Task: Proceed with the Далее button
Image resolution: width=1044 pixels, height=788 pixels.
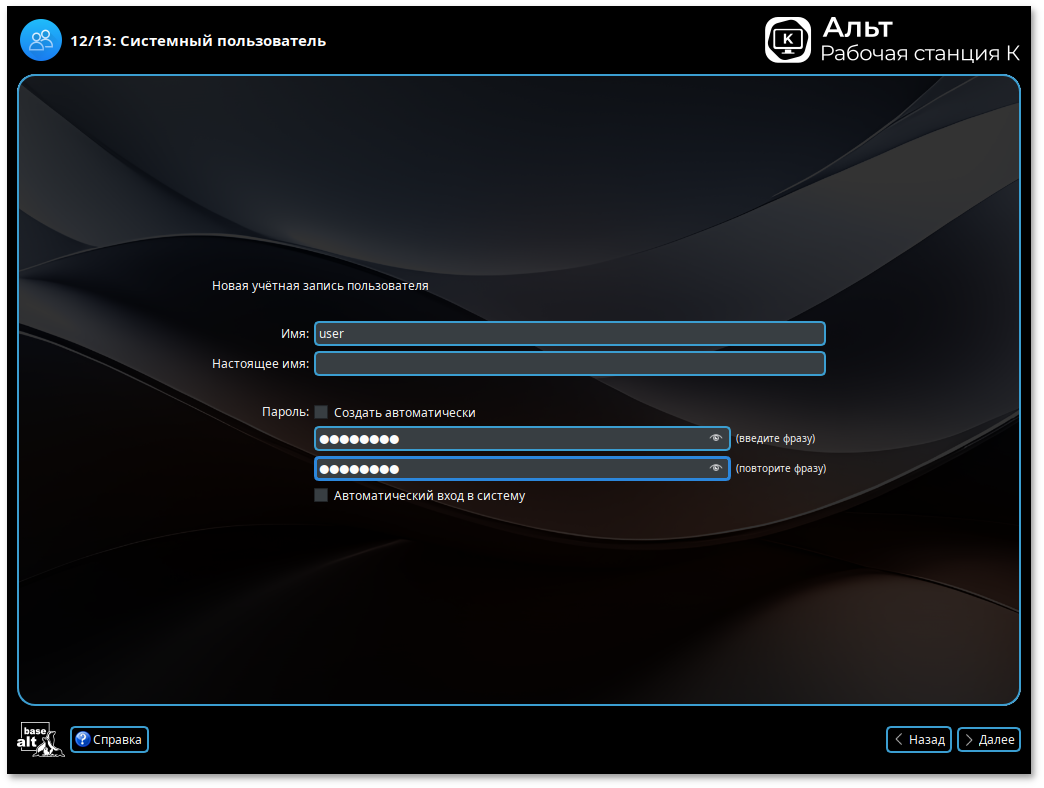Action: (x=989, y=740)
